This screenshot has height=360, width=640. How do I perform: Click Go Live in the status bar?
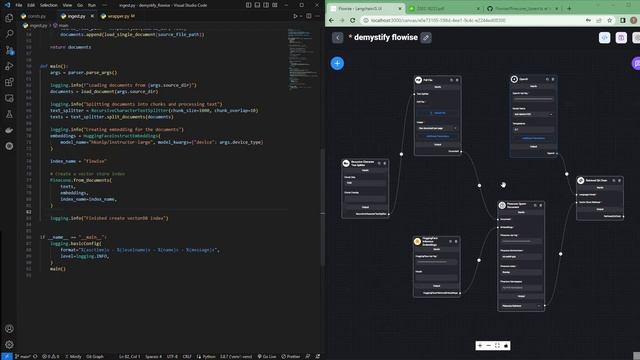coord(267,356)
